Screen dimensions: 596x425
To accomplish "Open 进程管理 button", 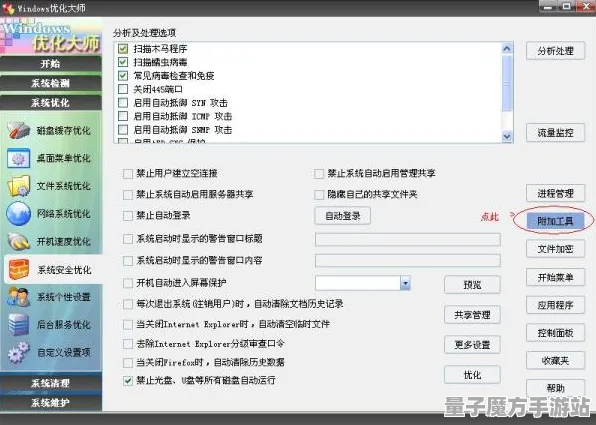I will click(x=555, y=193).
